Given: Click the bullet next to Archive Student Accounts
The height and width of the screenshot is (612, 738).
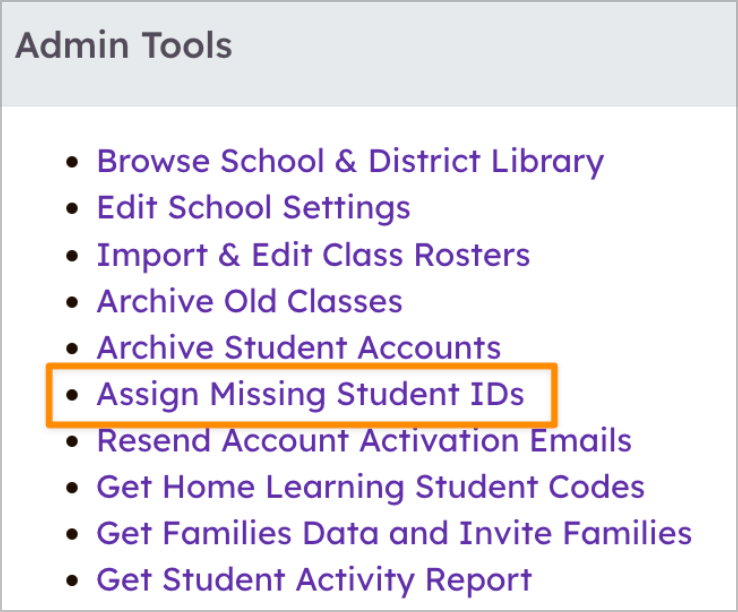Looking at the screenshot, I should click(70, 349).
